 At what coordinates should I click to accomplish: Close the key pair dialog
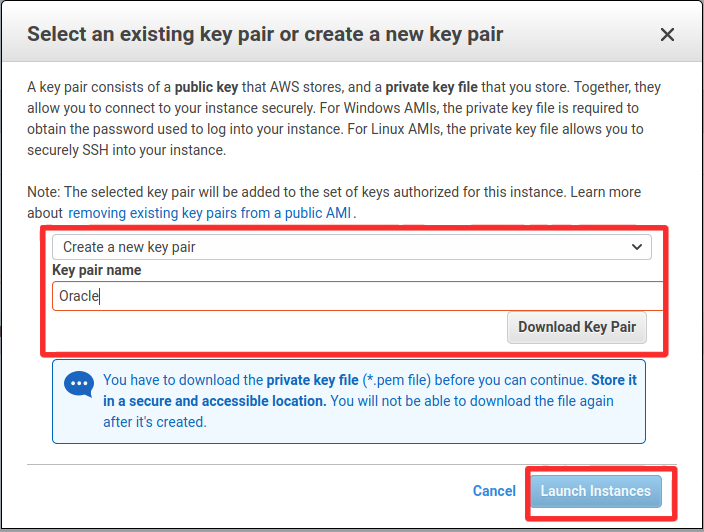pyautogui.click(x=668, y=35)
